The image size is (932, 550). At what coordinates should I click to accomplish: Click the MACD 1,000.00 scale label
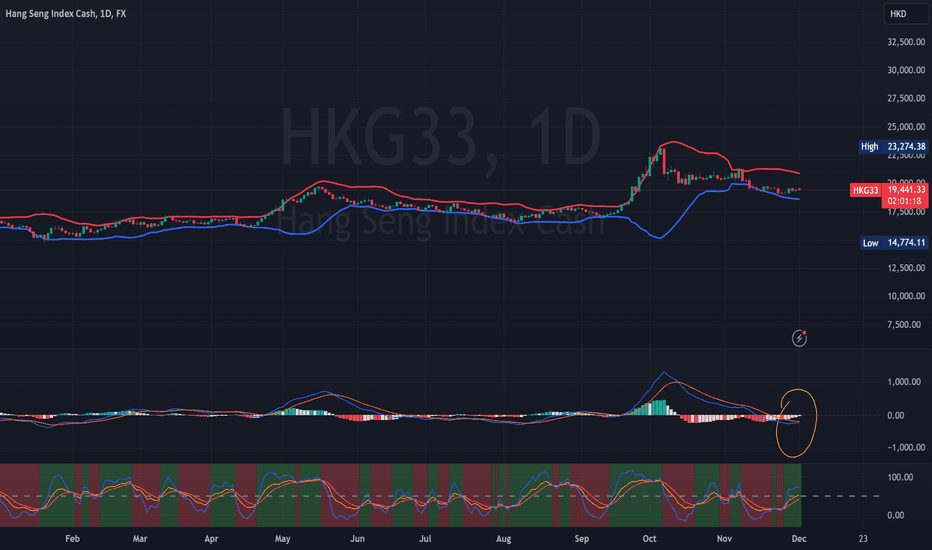(x=904, y=382)
